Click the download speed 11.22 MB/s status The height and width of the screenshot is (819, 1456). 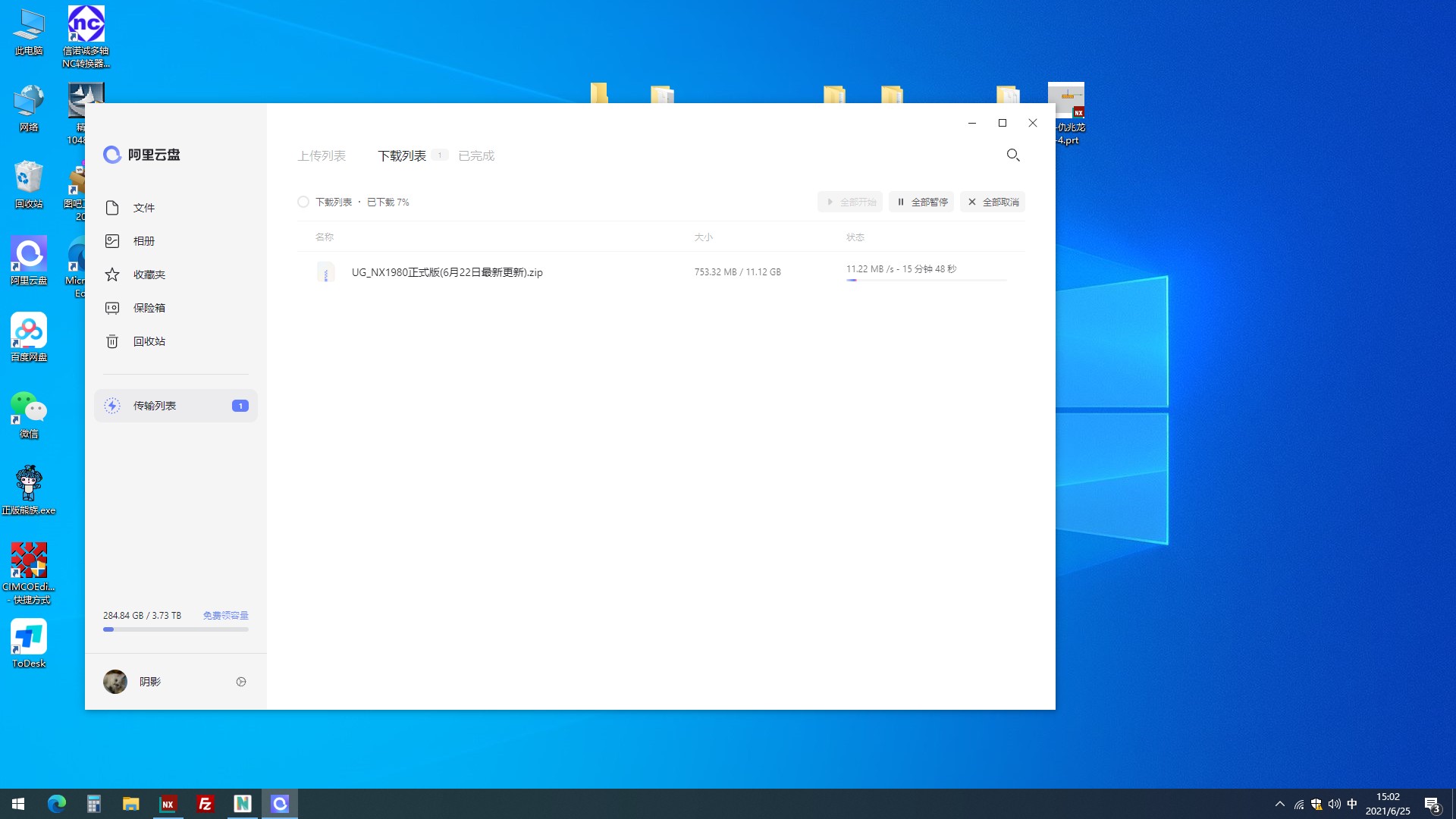click(x=901, y=269)
